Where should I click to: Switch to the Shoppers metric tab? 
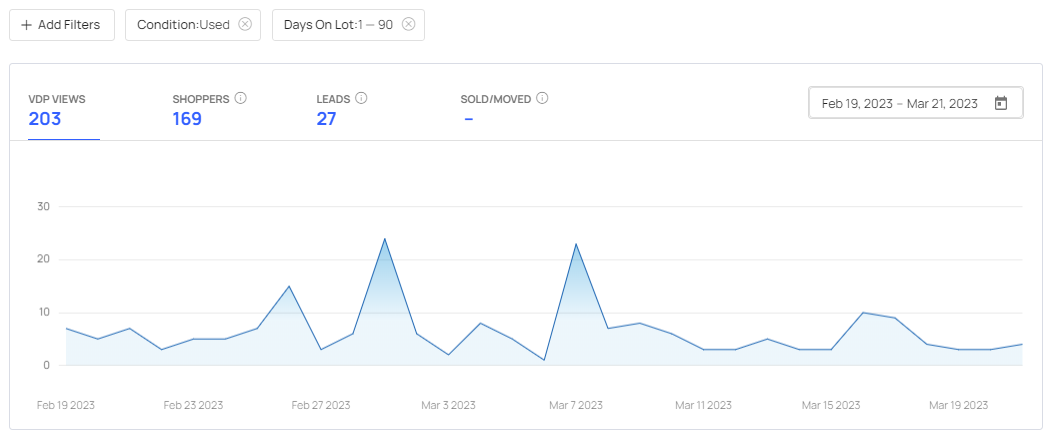(200, 110)
